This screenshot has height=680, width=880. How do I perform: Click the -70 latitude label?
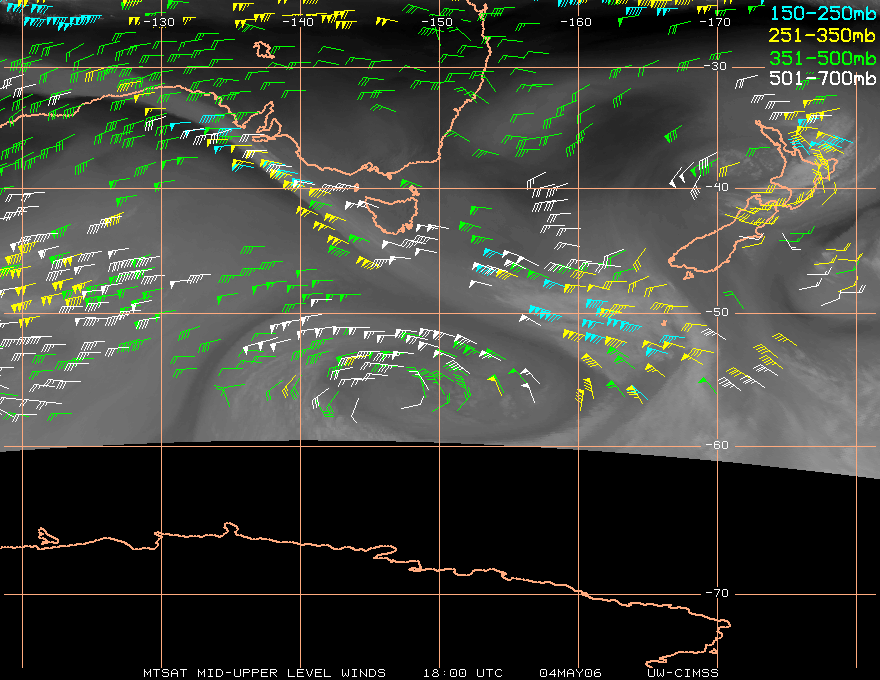click(717, 594)
